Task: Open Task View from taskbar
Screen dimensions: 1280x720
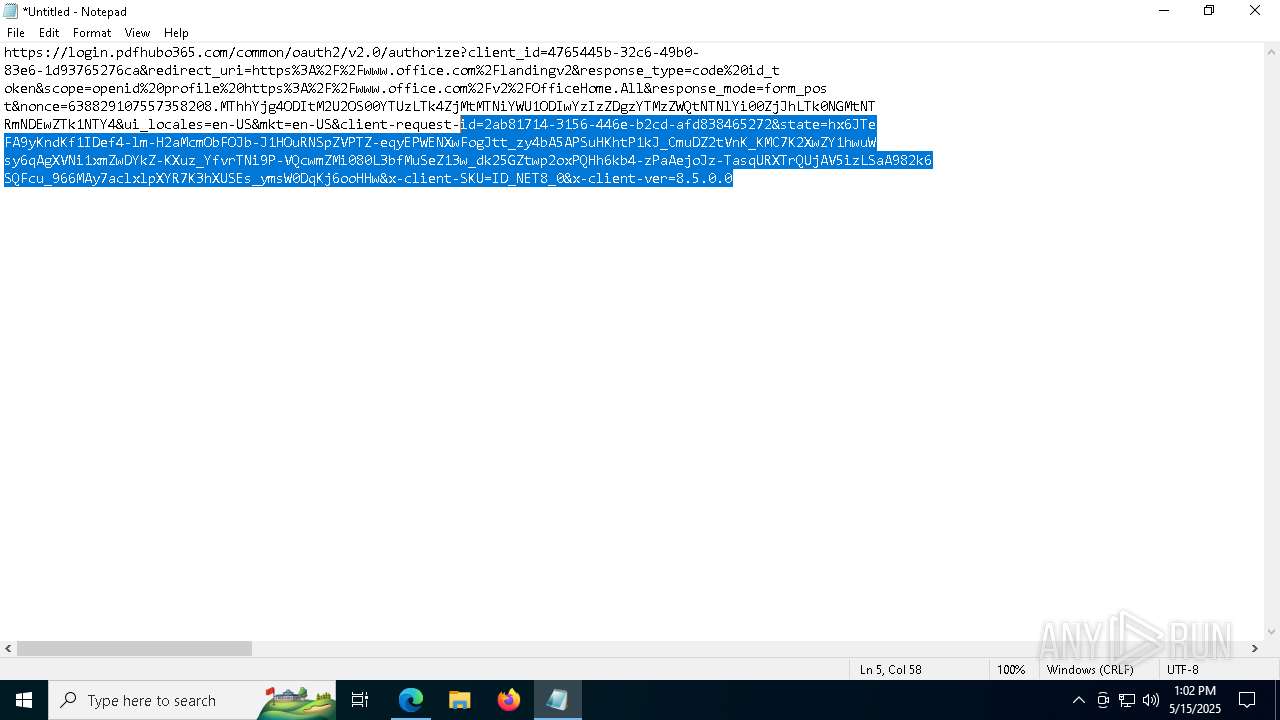Action: (360, 700)
